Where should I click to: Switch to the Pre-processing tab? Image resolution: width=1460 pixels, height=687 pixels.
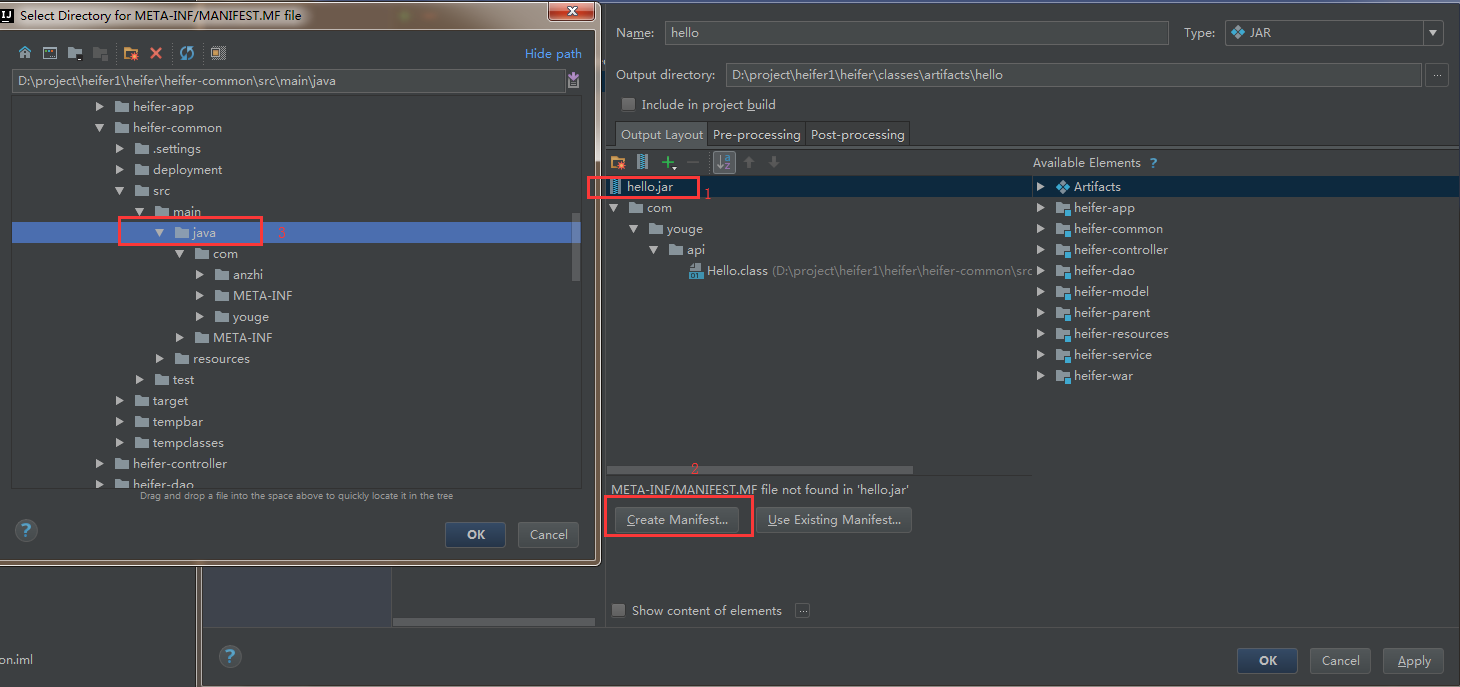(x=756, y=135)
